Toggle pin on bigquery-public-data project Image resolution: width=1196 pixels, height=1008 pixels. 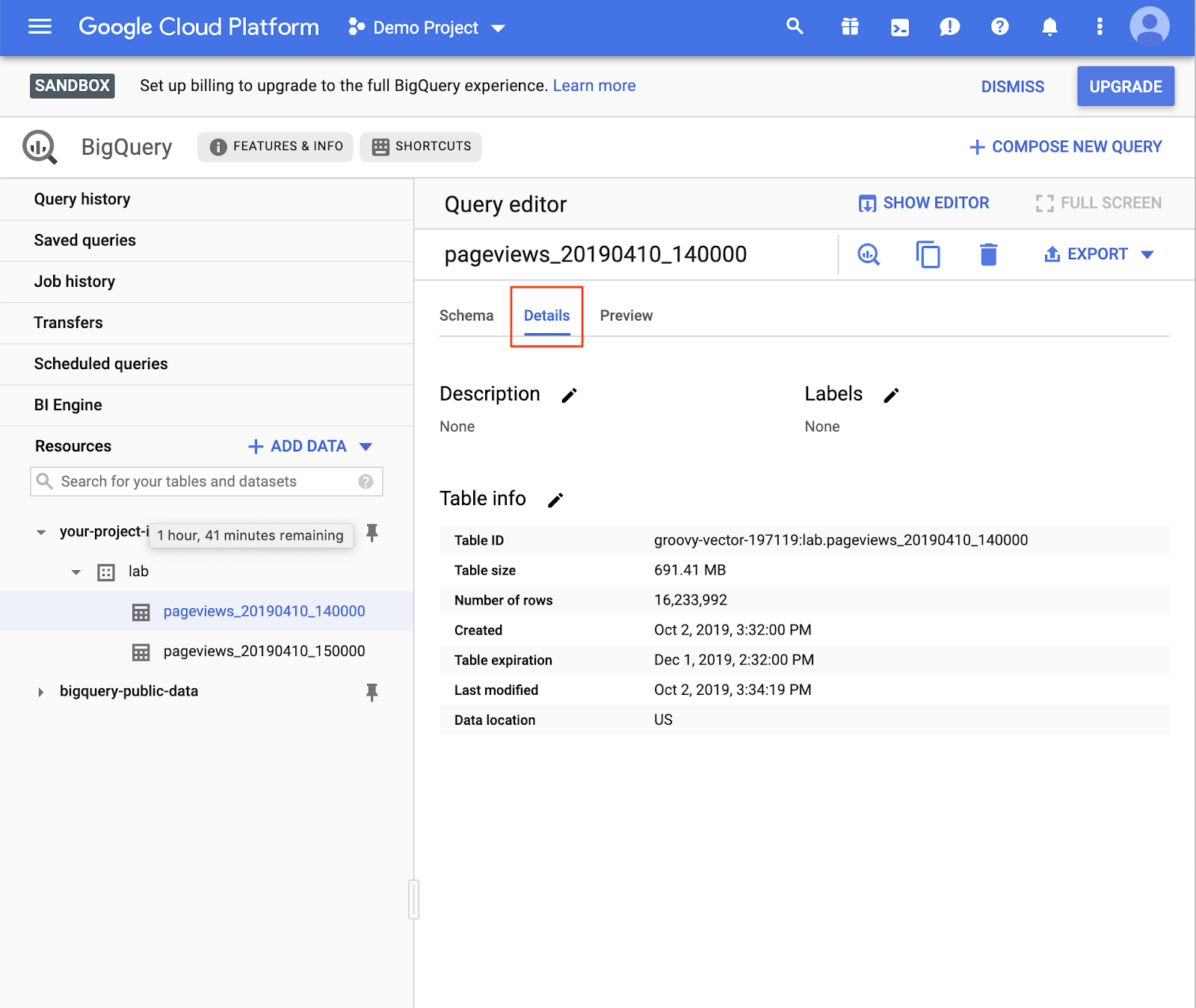point(372,692)
